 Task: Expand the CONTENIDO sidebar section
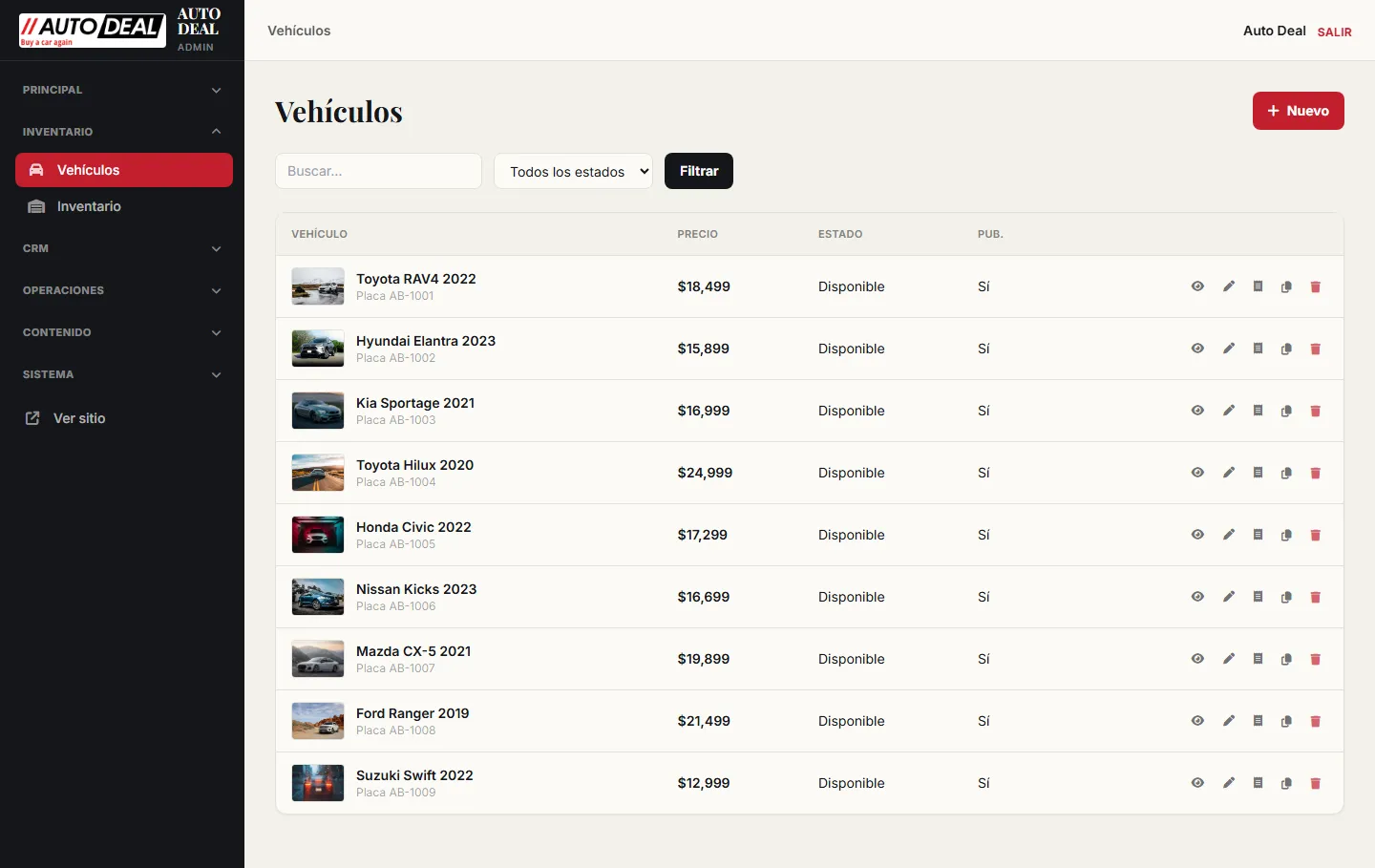click(122, 332)
